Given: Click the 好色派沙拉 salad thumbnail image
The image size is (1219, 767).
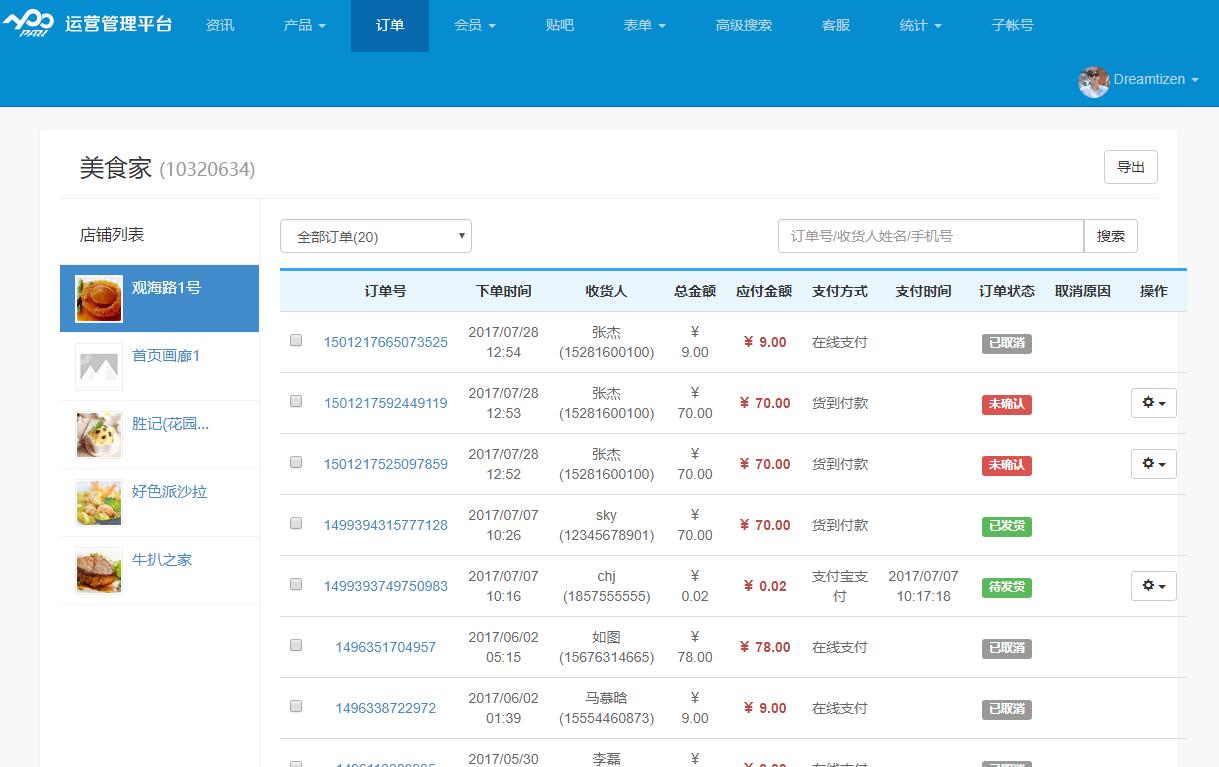Looking at the screenshot, I should (99, 503).
